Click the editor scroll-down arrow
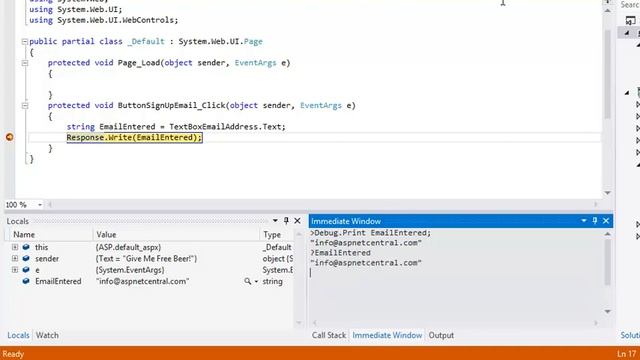Viewport: 640px width, 360px height. click(x=608, y=193)
